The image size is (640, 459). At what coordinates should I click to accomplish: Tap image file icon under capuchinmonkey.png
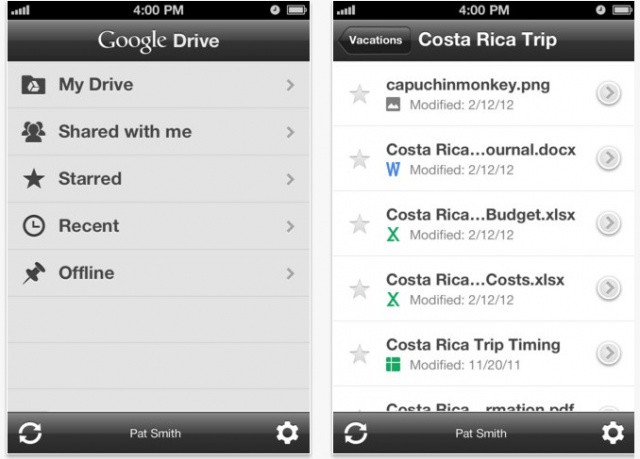pyautogui.click(x=393, y=104)
